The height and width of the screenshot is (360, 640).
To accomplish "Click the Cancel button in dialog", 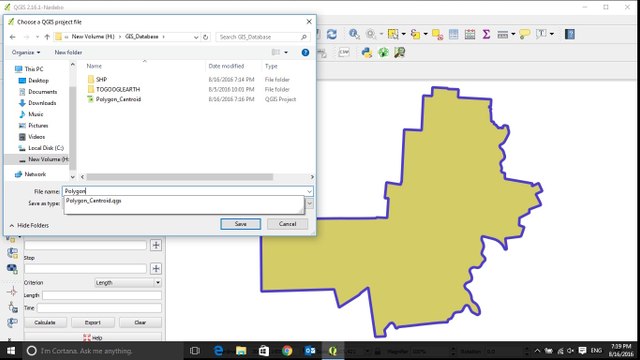I will click(287, 224).
